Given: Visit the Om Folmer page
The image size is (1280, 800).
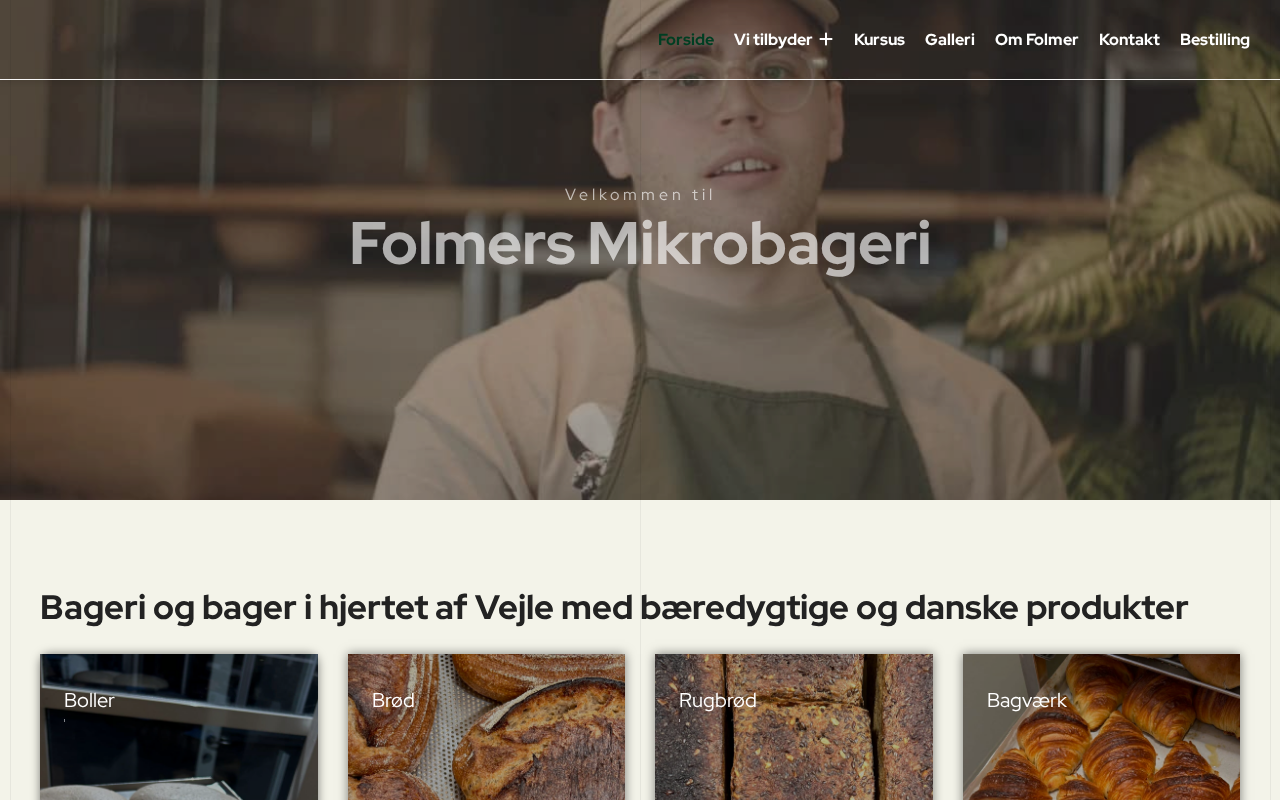Looking at the screenshot, I should tap(1037, 39).
